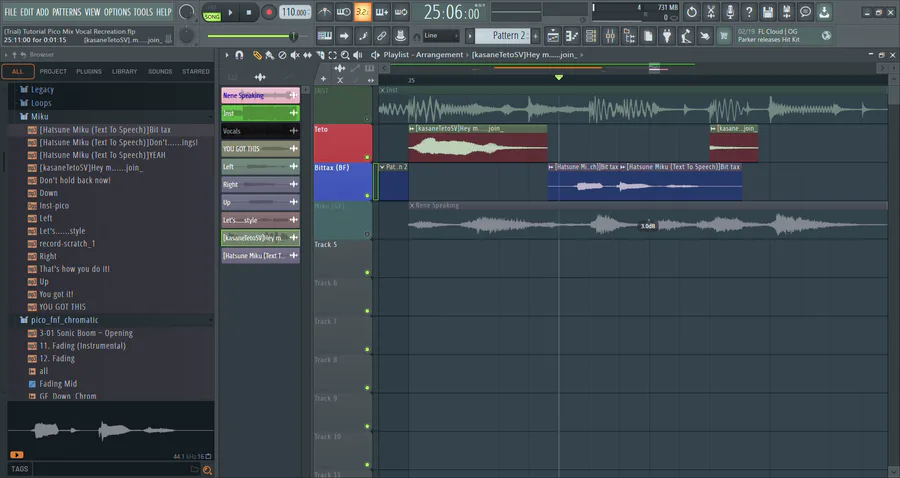
Task: Switch to the STARRED browser tab
Action: (196, 72)
